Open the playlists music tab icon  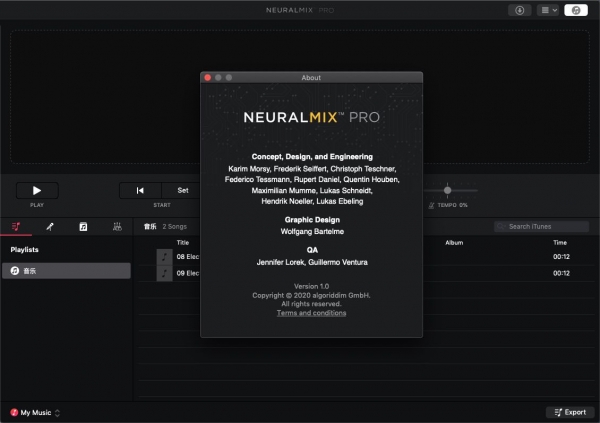pos(16,227)
